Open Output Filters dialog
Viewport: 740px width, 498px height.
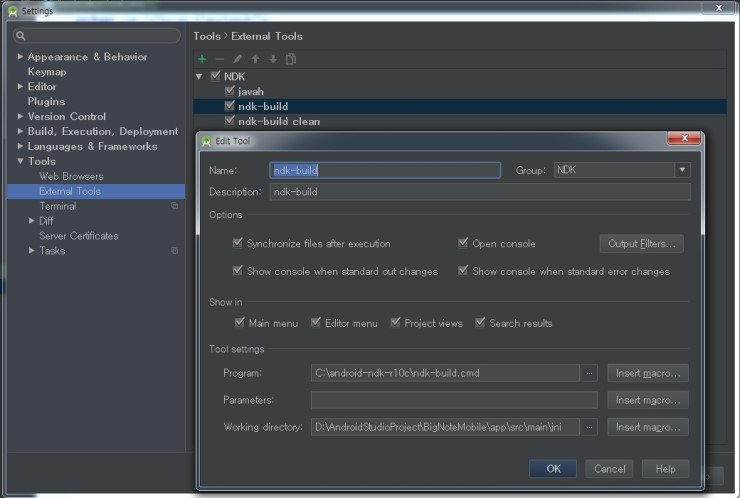tap(641, 244)
